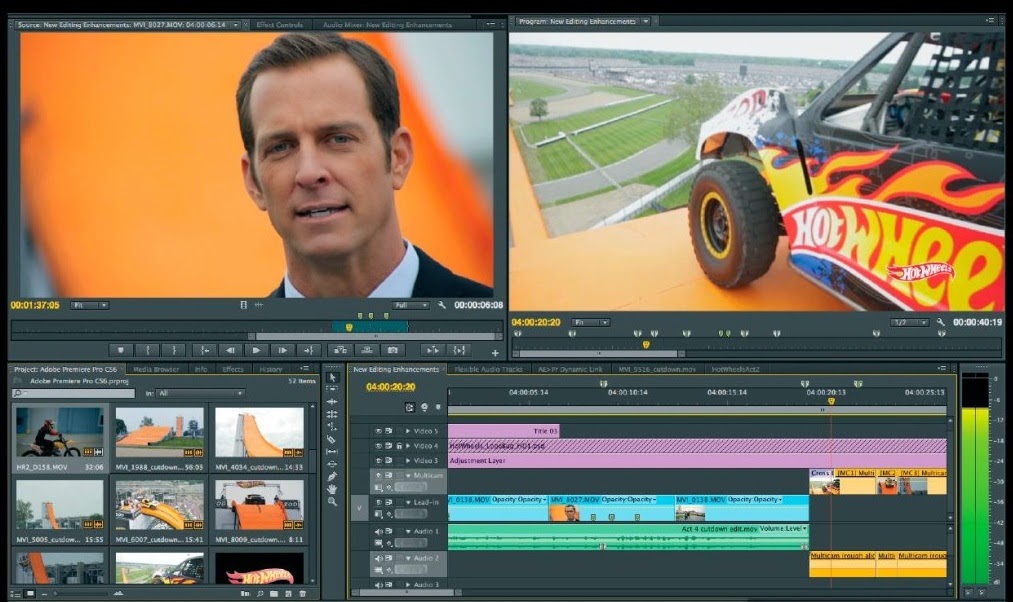Open Flexible Audio Tracks sequence tab
1013x602 pixels.
[x=488, y=369]
